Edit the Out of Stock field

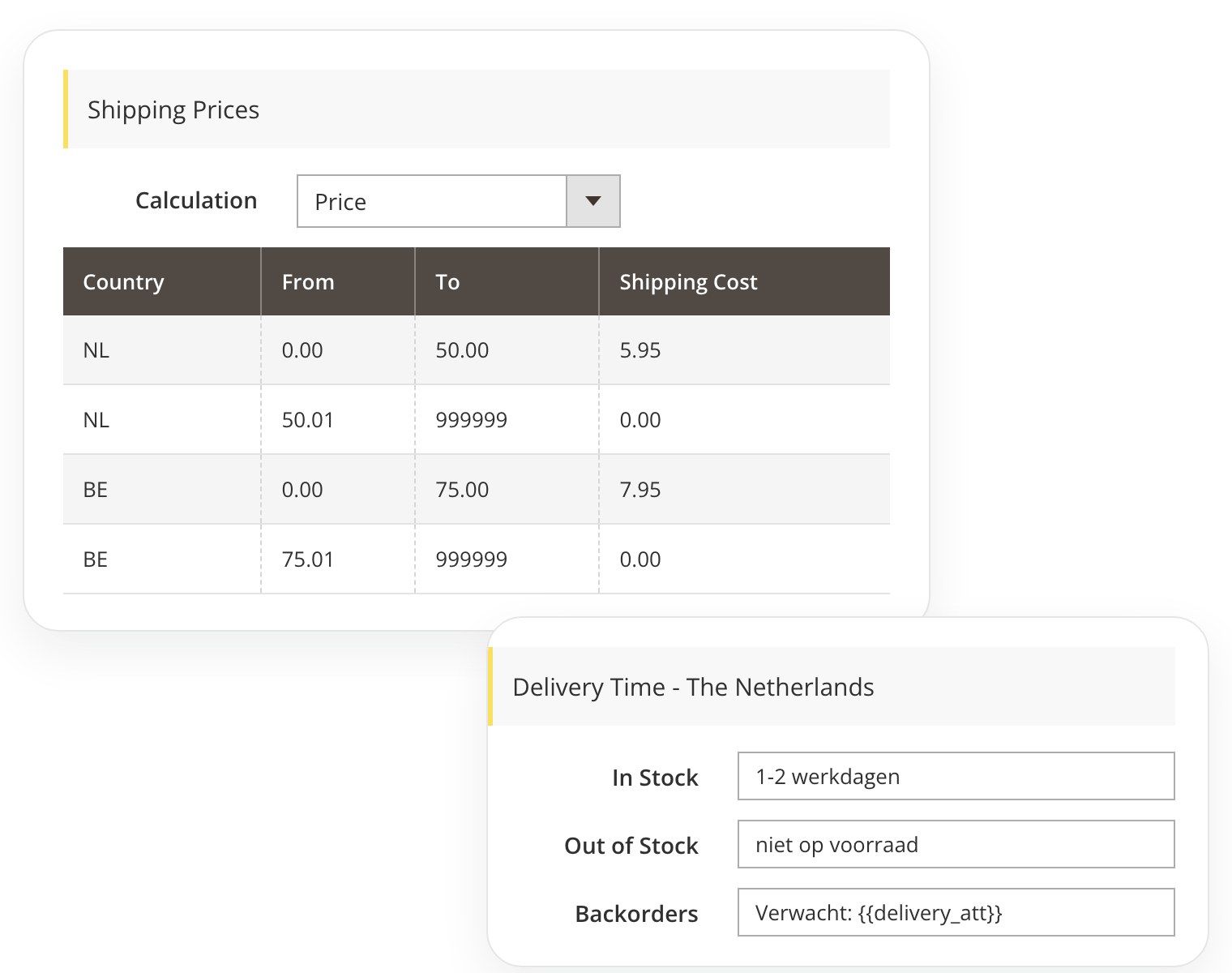(956, 844)
